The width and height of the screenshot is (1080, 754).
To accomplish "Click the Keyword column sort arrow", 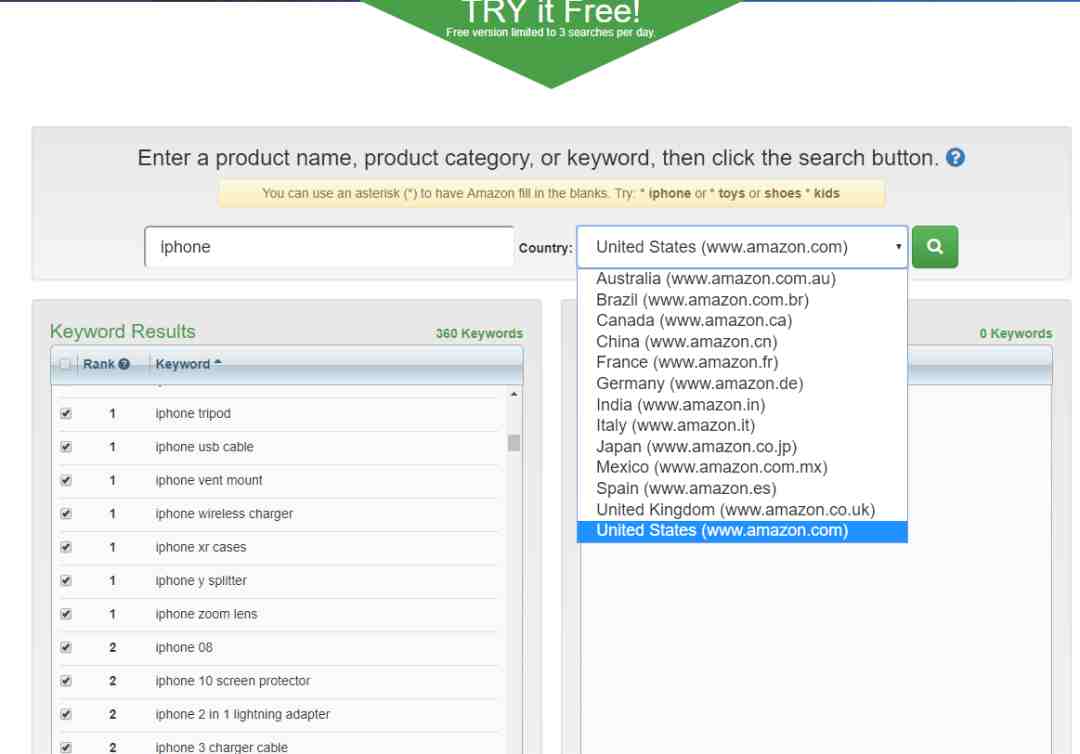I will pos(218,364).
